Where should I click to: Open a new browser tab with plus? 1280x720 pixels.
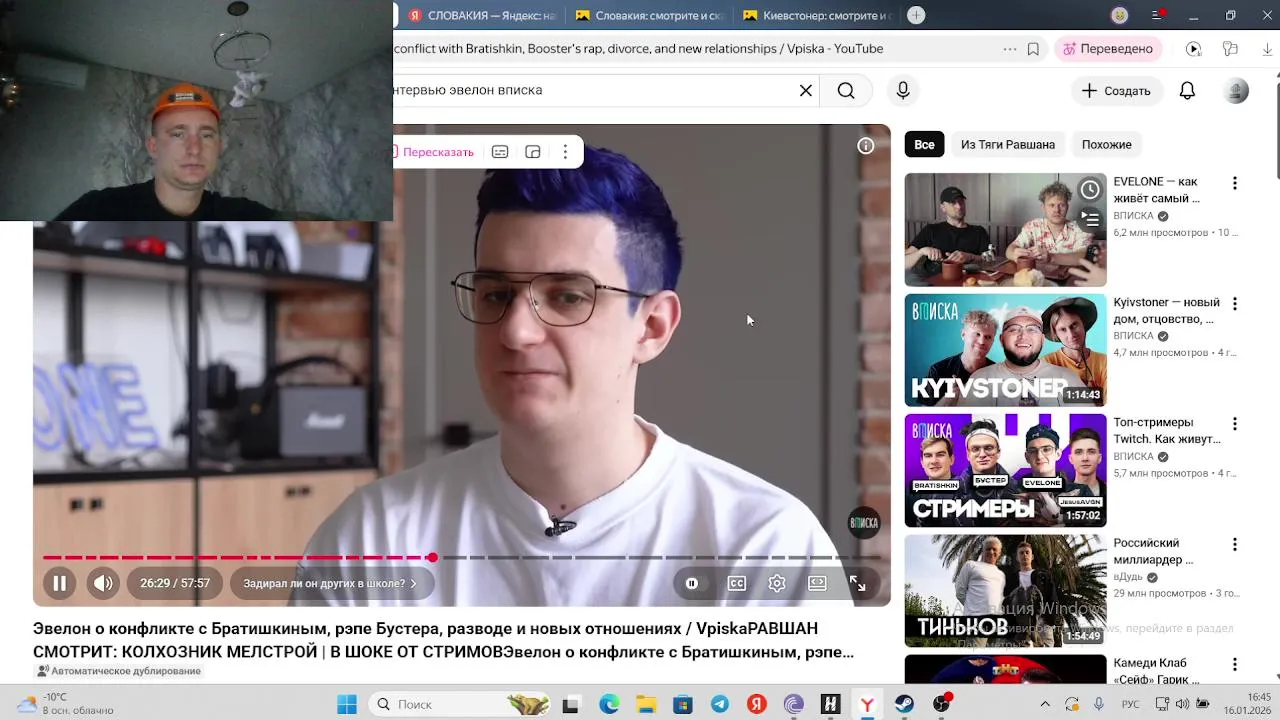916,15
